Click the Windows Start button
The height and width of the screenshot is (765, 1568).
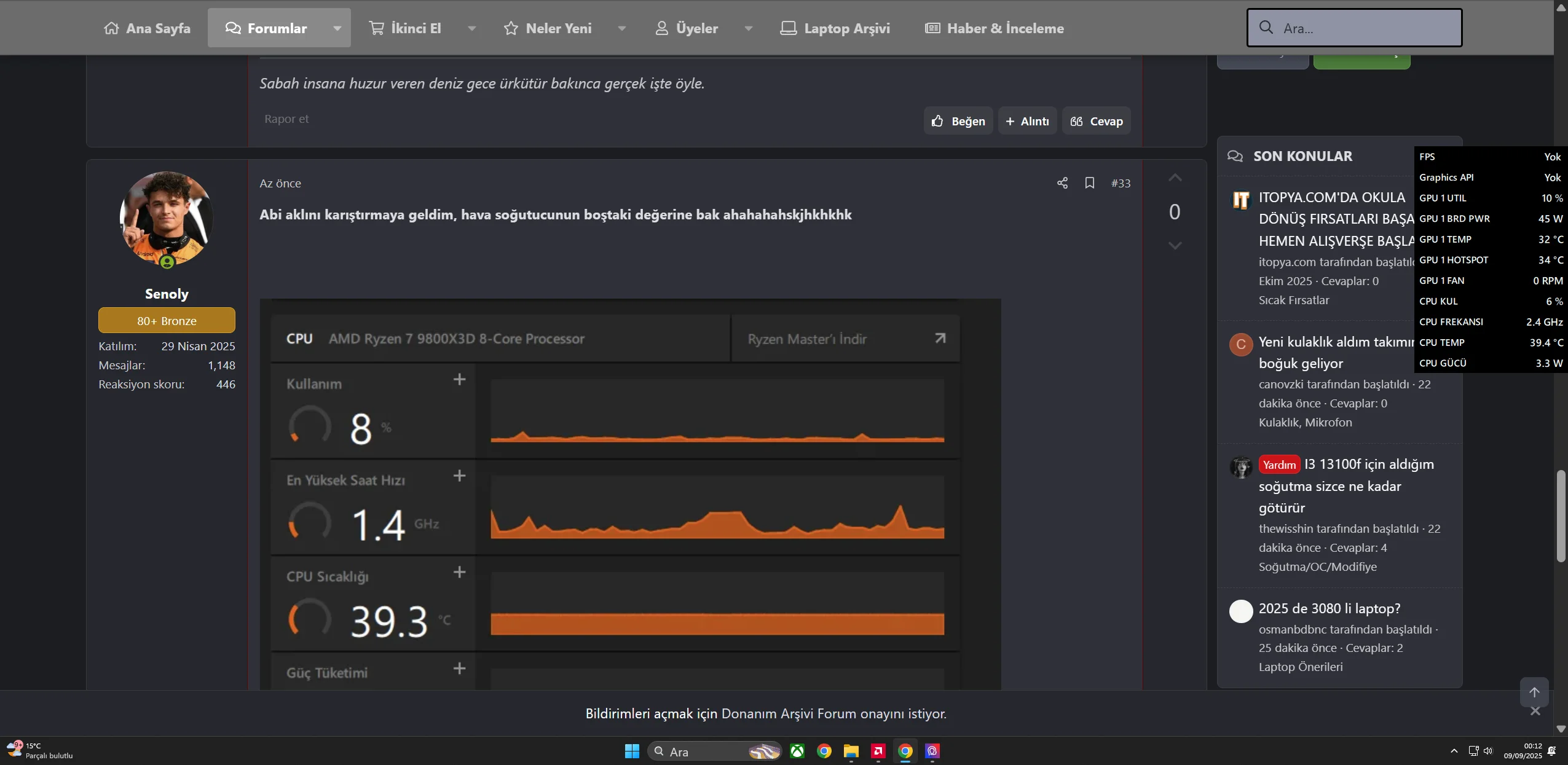point(632,751)
